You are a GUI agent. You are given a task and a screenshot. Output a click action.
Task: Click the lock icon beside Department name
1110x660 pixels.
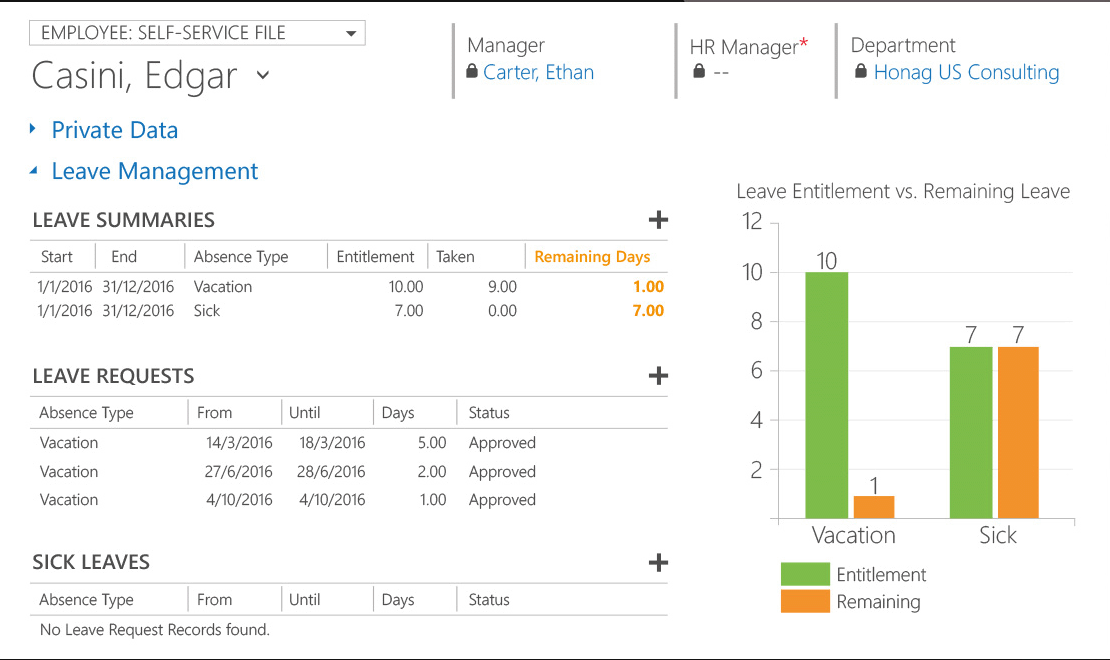(x=861, y=73)
